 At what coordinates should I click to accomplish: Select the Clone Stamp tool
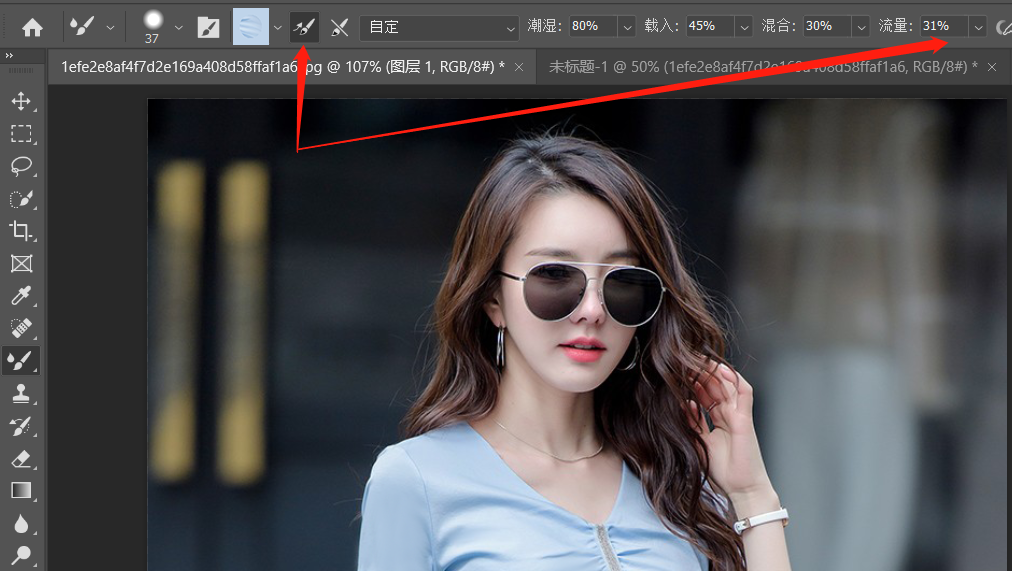pos(21,394)
